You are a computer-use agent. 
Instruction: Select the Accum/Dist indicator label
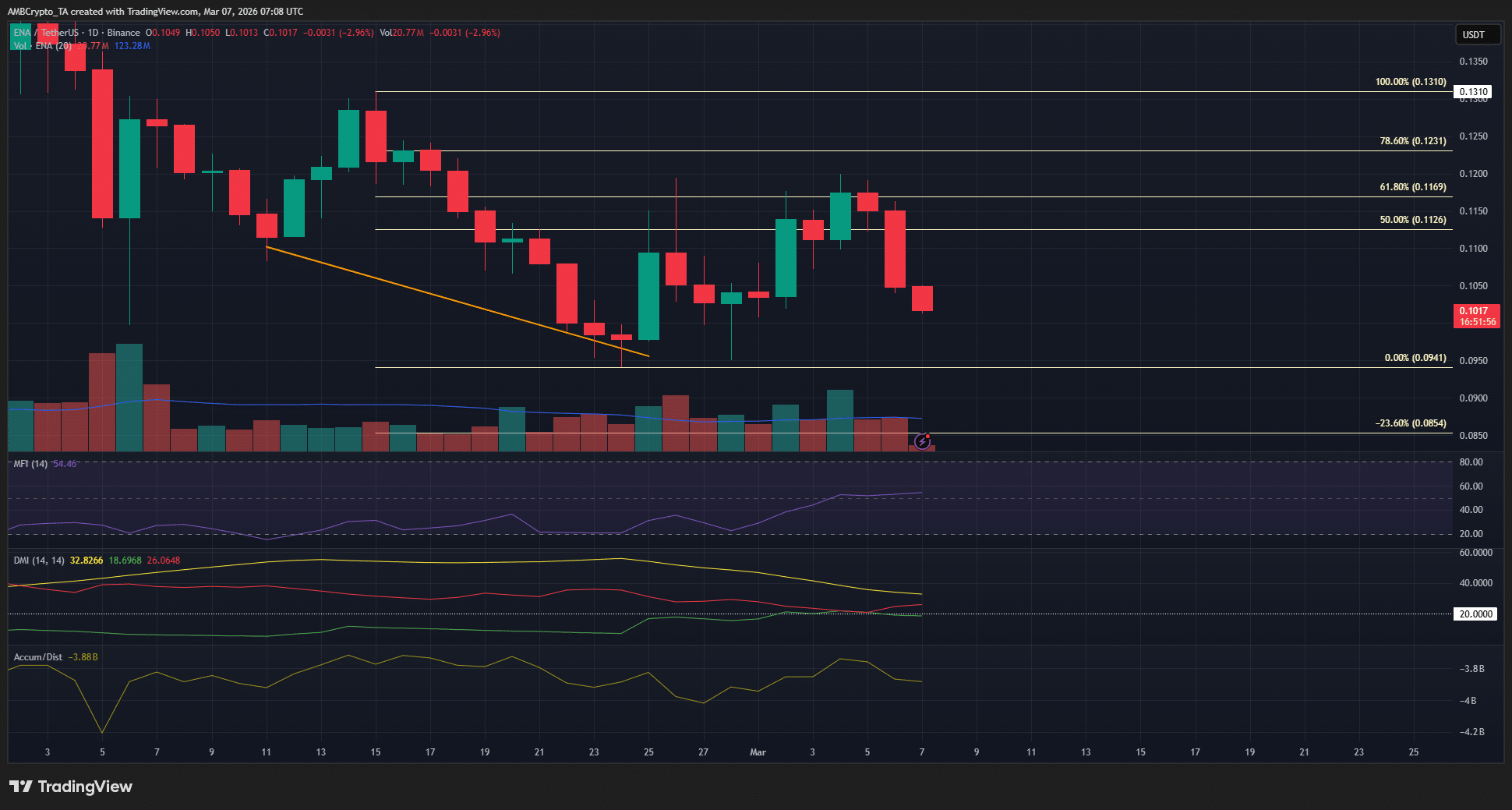tap(37, 657)
